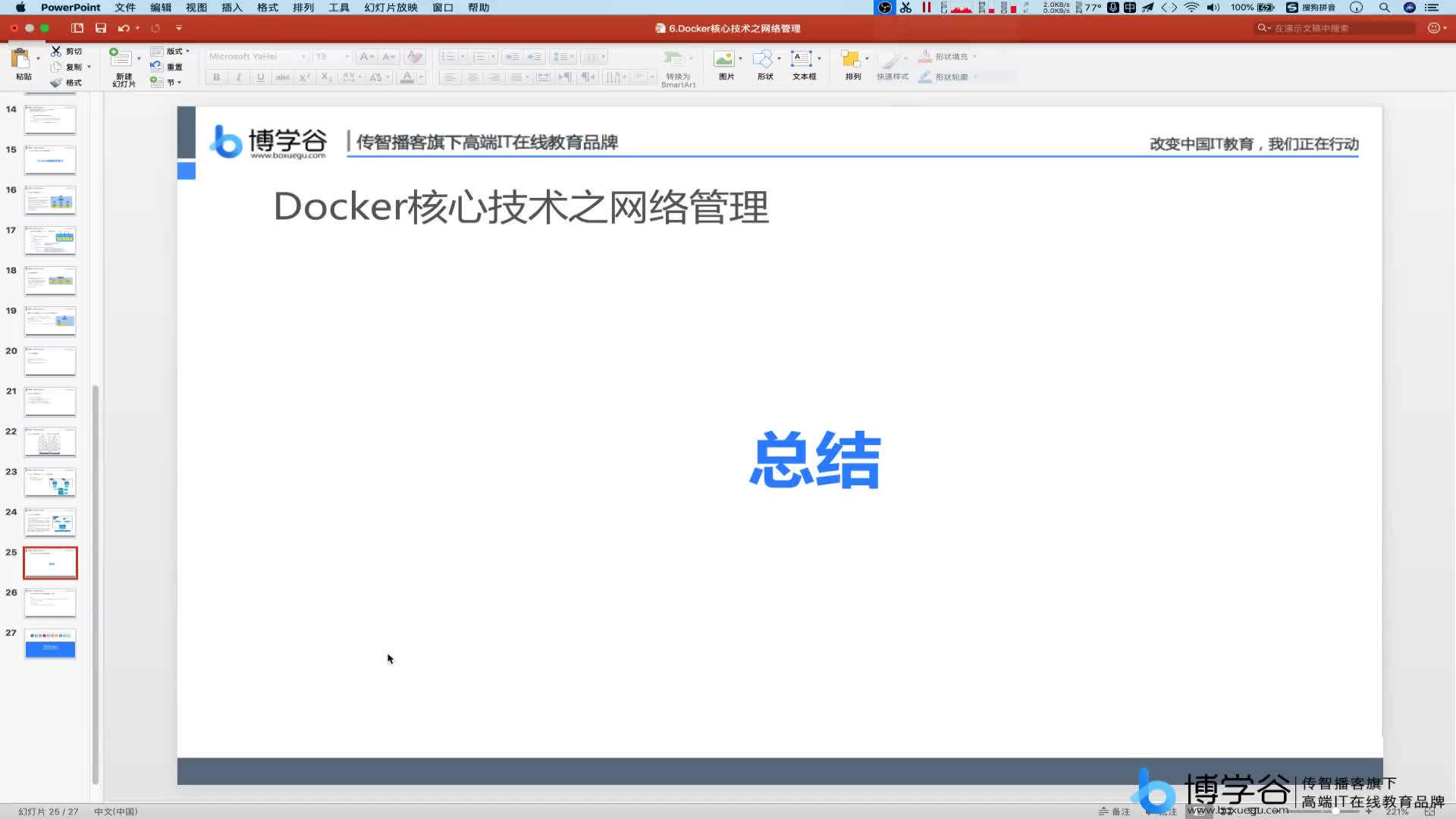This screenshot has width=1456, height=819.
Task: Insert a picture with 图片 icon
Action: pyautogui.click(x=724, y=58)
